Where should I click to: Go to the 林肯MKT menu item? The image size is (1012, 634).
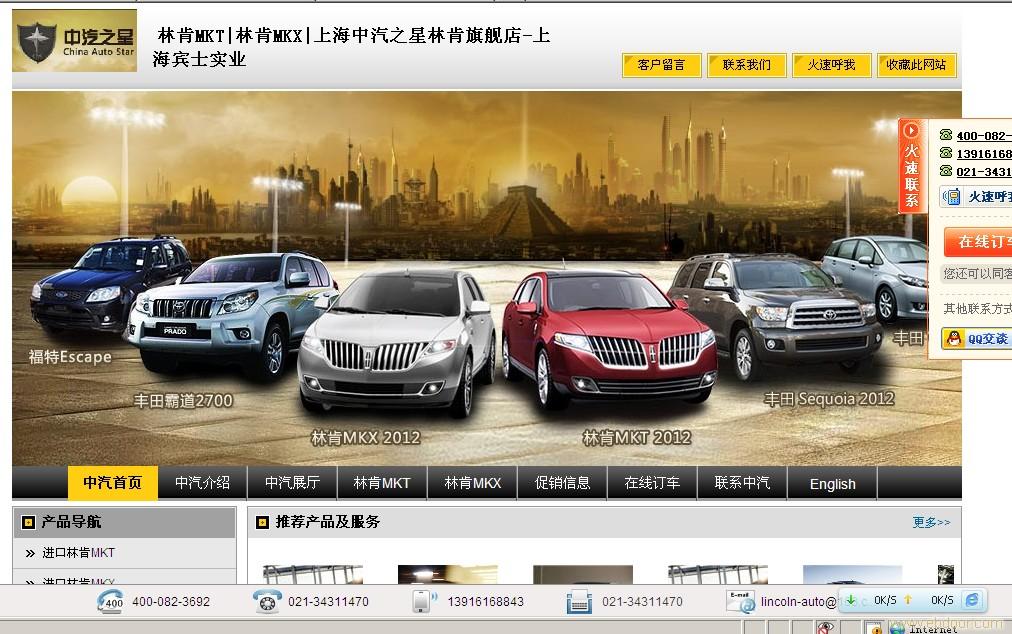(382, 483)
